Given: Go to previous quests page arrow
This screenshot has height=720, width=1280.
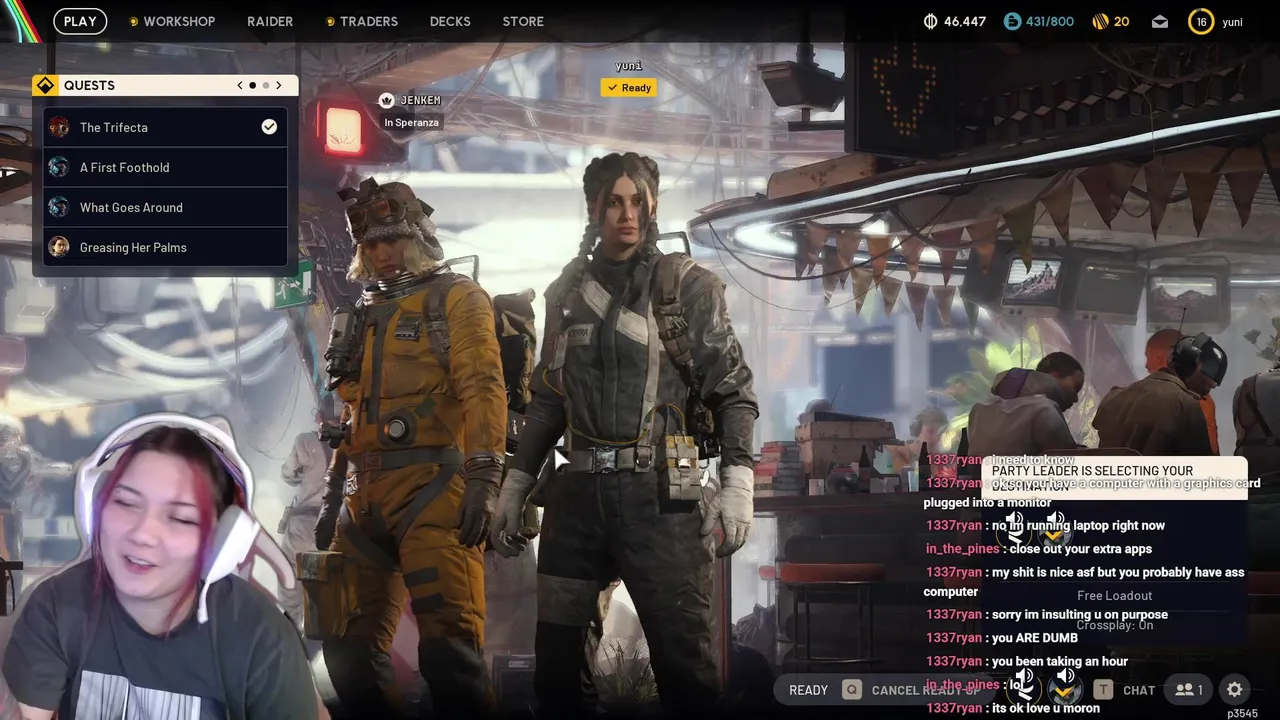Looking at the screenshot, I should point(240,85).
